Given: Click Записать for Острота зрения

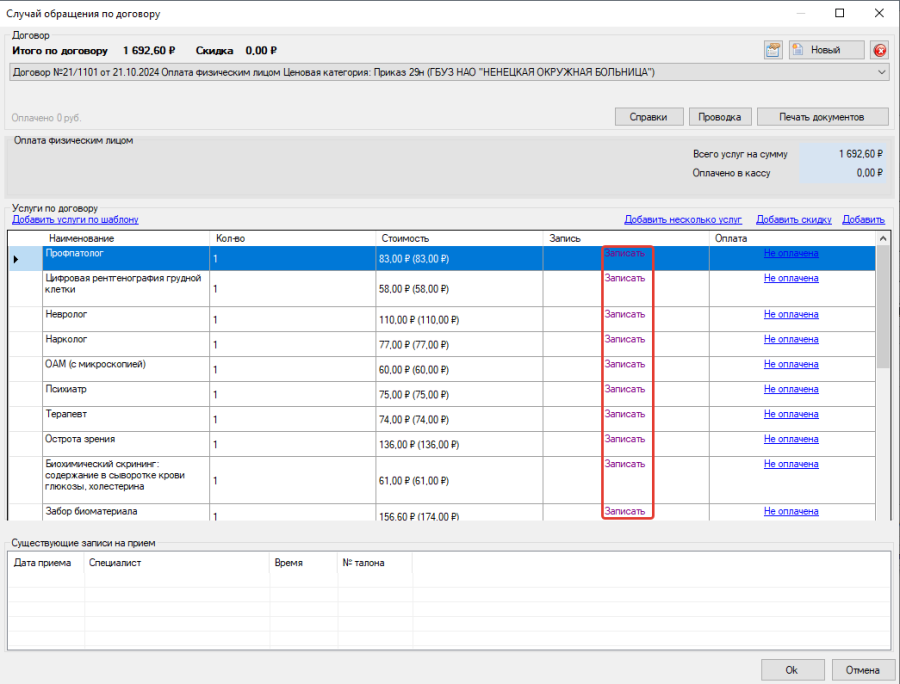Looking at the screenshot, I should click(624, 439).
